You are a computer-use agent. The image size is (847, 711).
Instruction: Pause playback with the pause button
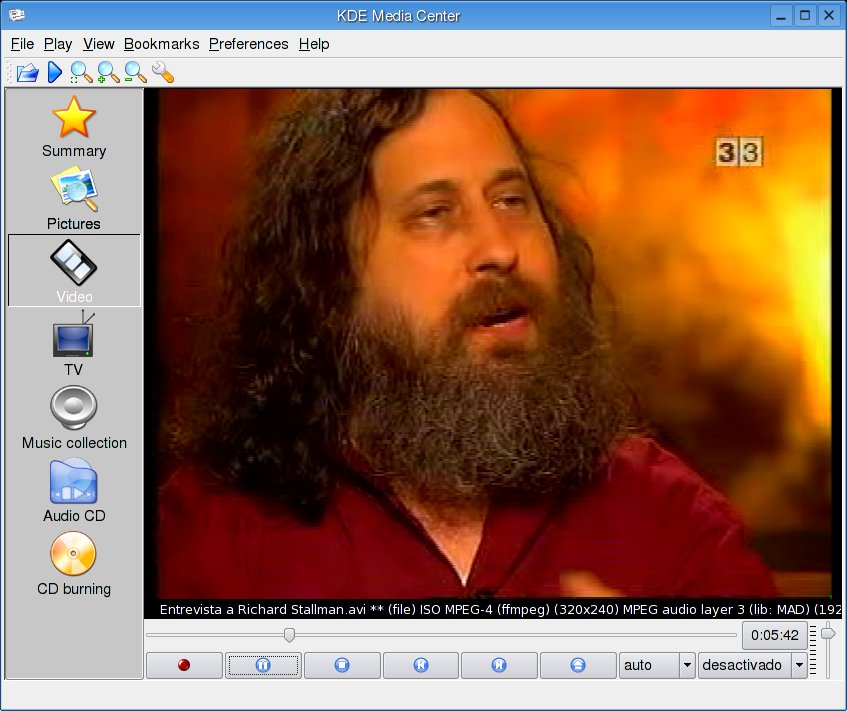[x=263, y=665]
